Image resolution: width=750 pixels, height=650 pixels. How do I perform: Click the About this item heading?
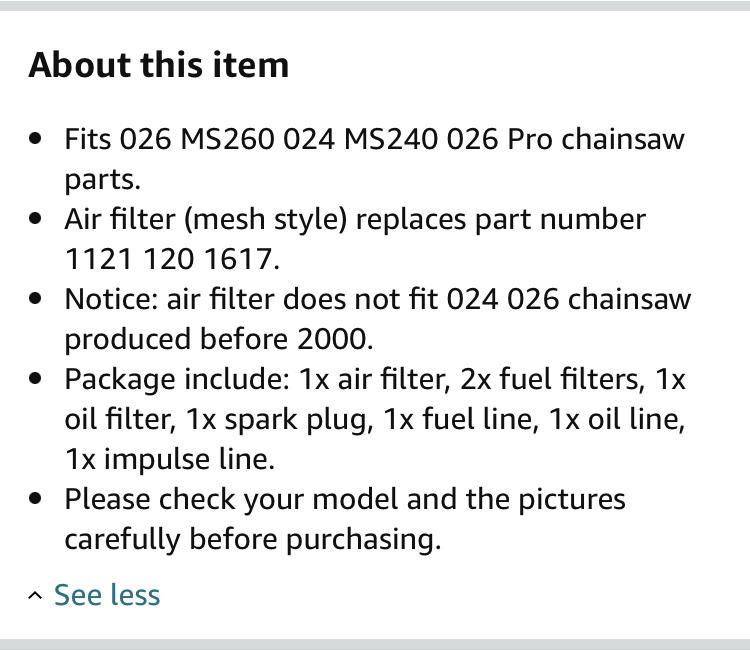click(159, 65)
